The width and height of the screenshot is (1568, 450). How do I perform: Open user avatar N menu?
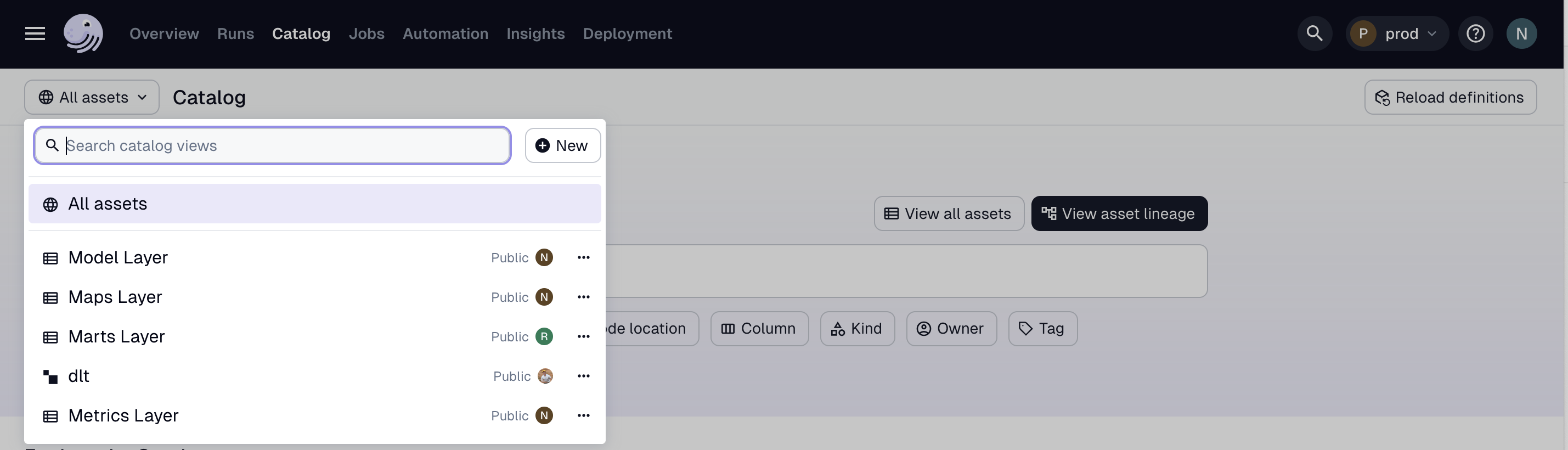tap(1521, 33)
